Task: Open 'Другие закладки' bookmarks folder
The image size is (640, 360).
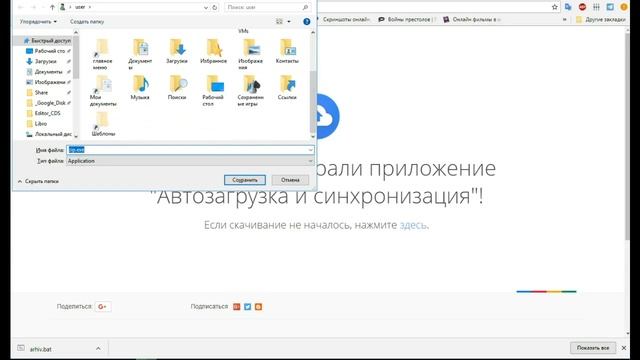Action: pyautogui.click(x=601, y=20)
